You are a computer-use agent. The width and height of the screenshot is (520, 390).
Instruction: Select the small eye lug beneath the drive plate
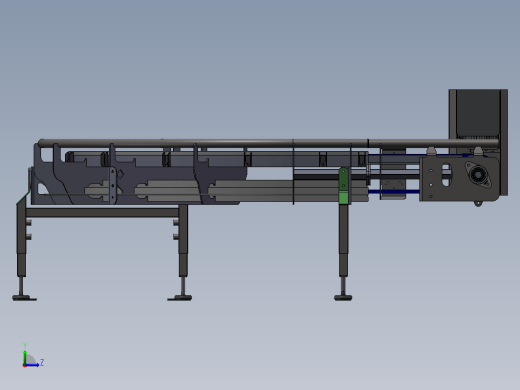(478, 203)
